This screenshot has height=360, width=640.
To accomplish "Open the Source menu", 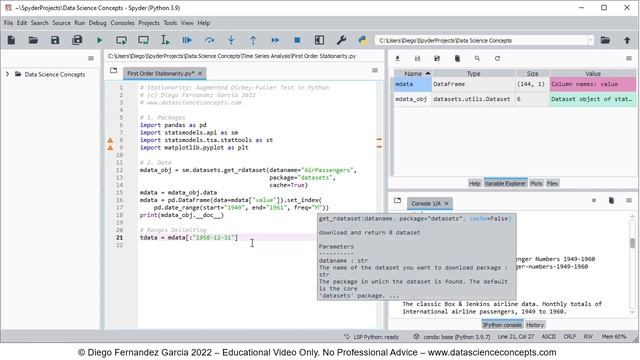I will (x=61, y=23).
